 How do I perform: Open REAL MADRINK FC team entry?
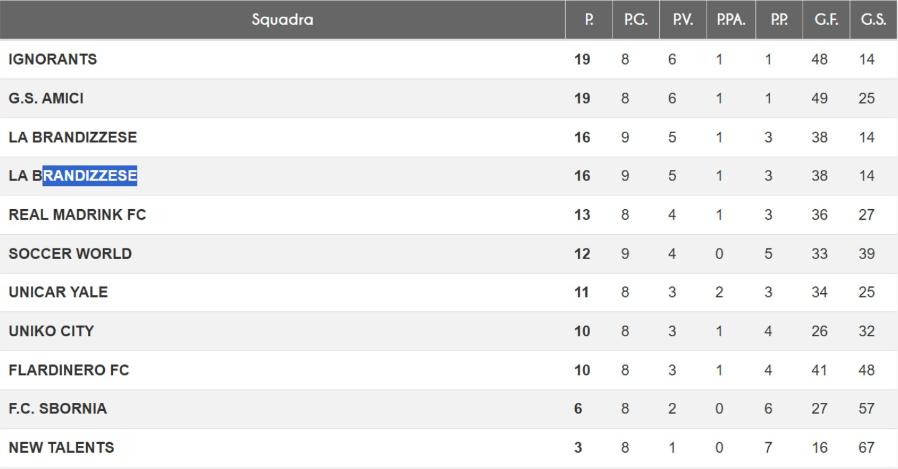(x=77, y=215)
